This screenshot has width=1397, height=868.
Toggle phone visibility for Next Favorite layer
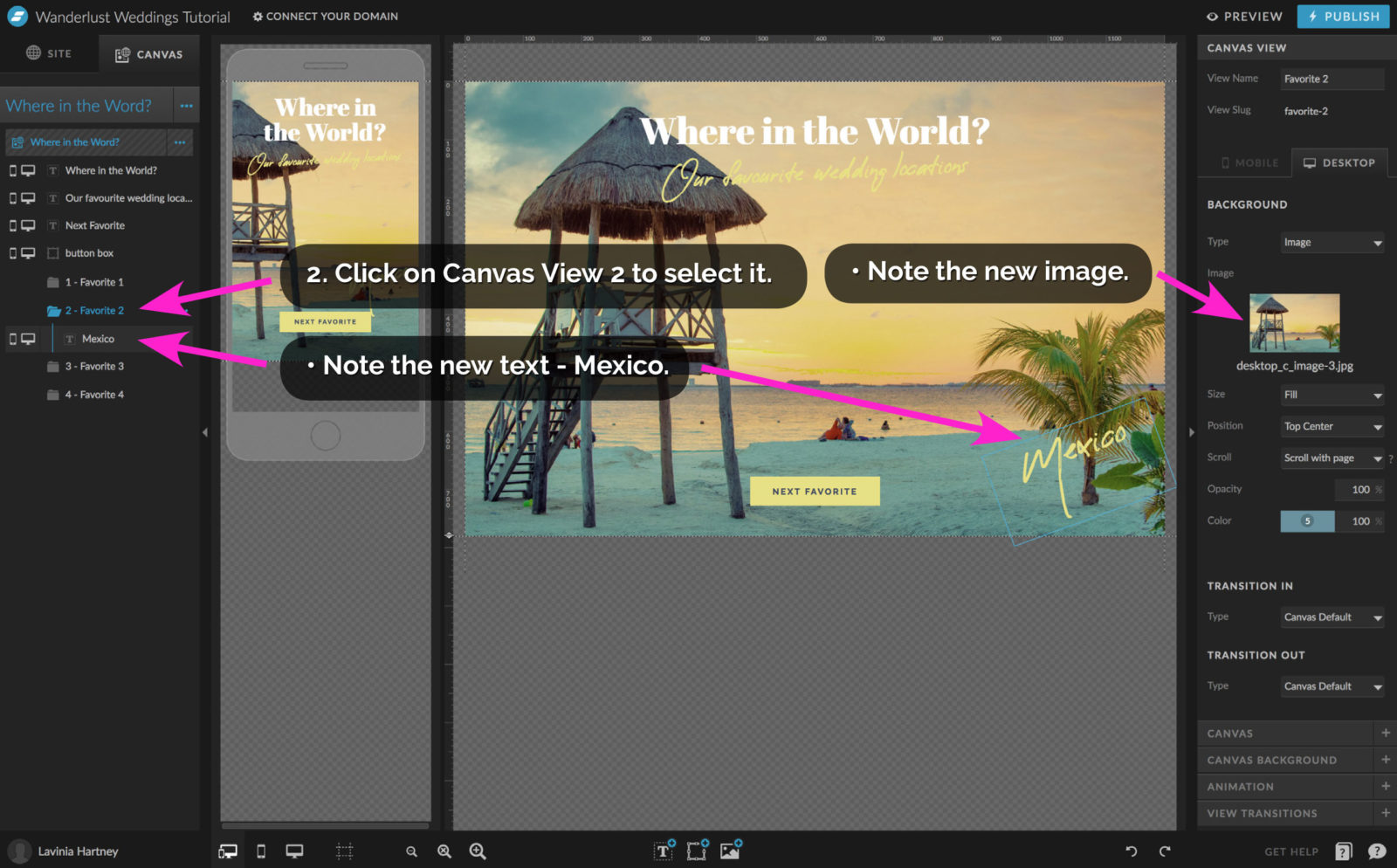coord(13,225)
